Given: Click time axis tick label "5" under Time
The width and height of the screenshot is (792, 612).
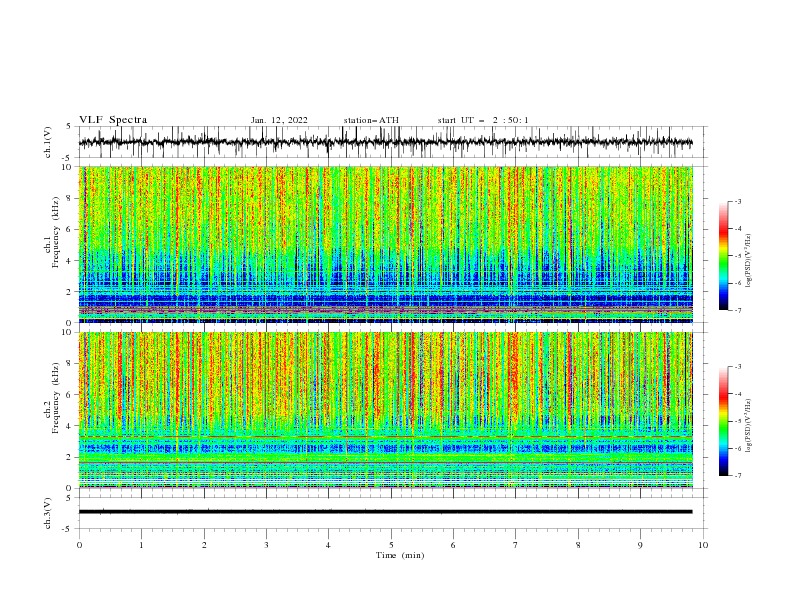Looking at the screenshot, I should (x=391, y=545).
